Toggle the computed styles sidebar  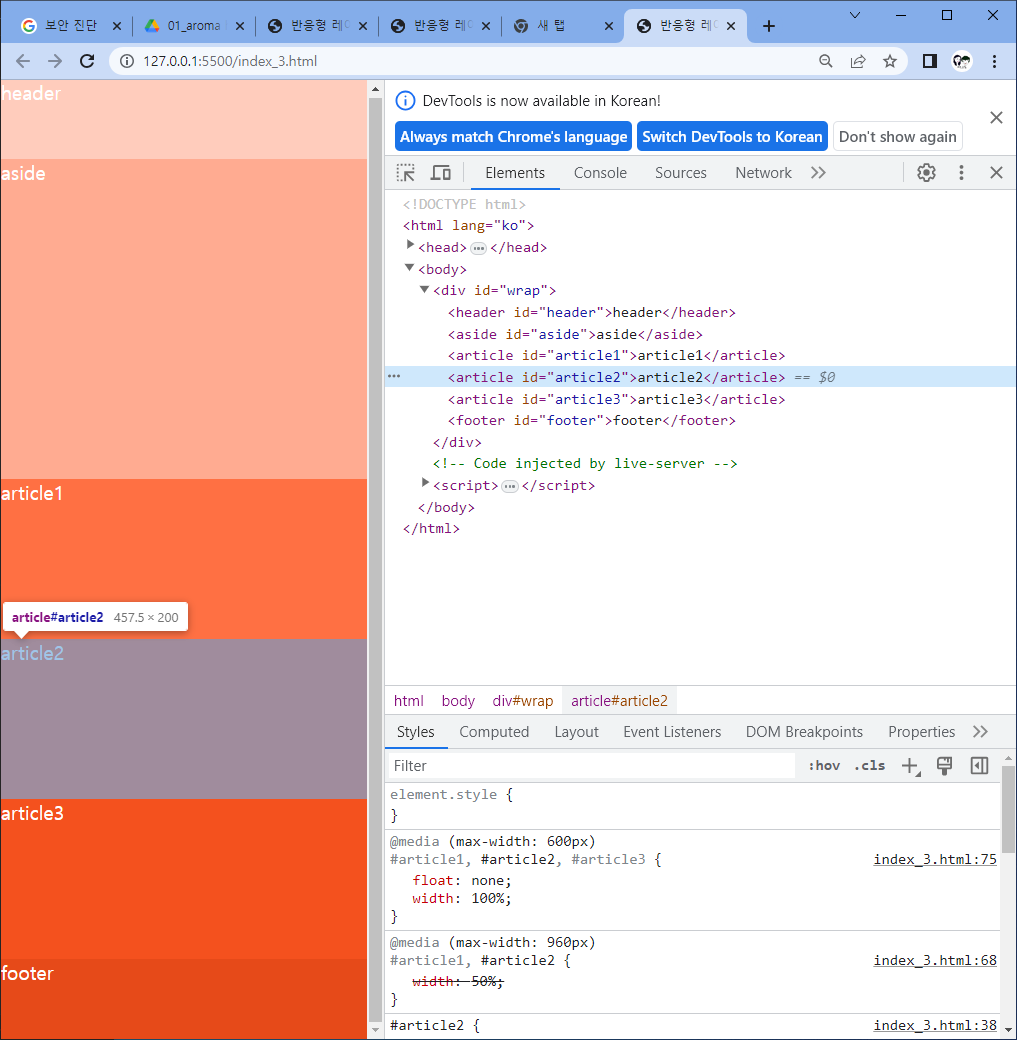tap(979, 765)
